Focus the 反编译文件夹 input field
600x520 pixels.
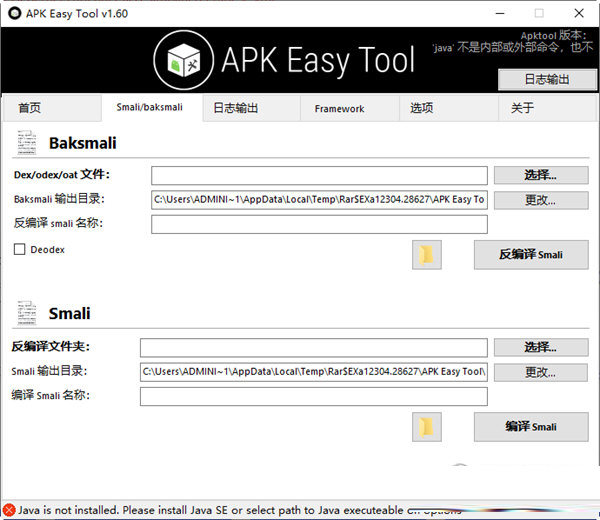click(x=314, y=348)
